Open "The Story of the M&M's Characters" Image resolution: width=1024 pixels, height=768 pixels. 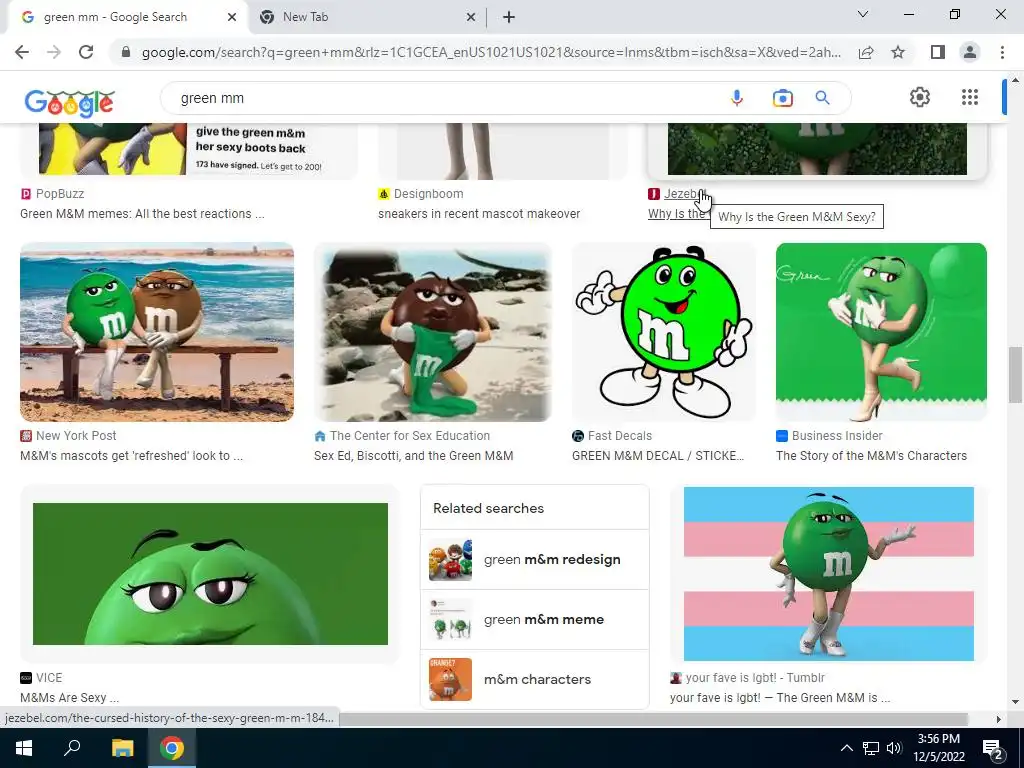click(x=871, y=456)
